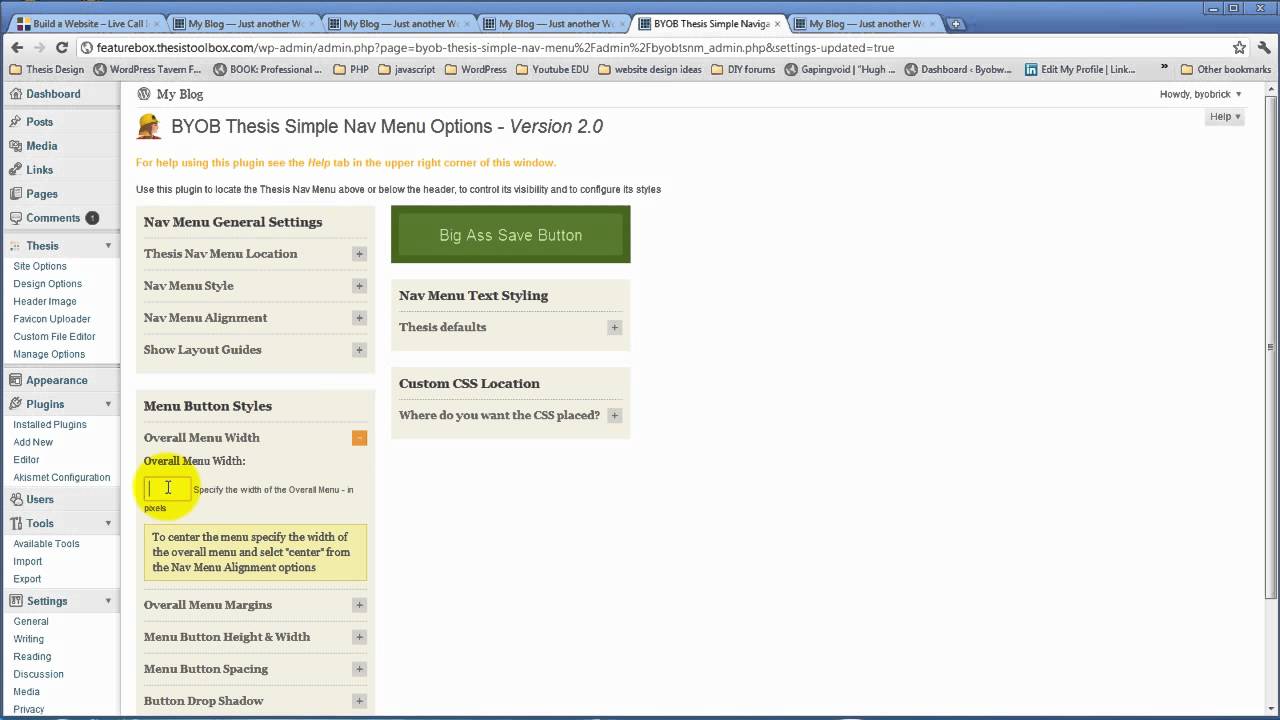Expand the Nav Menu Alignment section

pos(359,318)
